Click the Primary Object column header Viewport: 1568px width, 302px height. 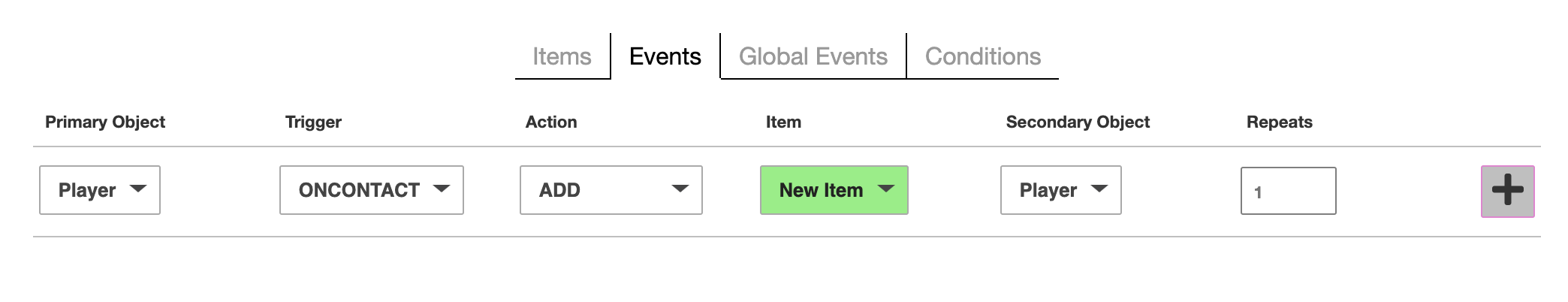105,122
